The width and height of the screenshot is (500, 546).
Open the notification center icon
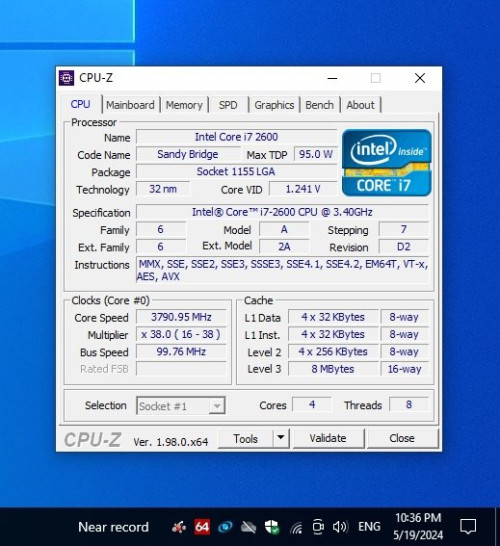click(468, 526)
